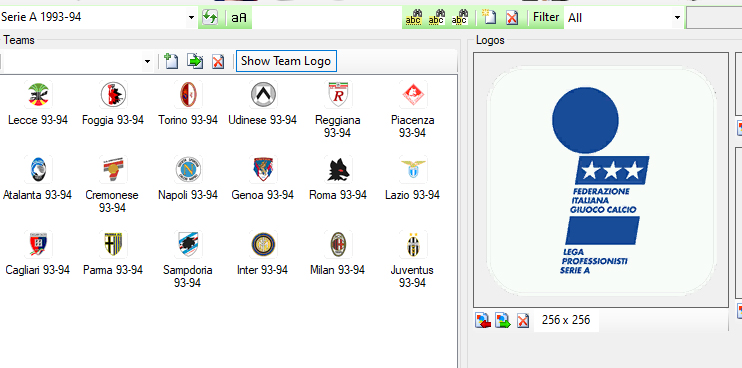
Task: Click the new page icon beside Filter
Action: [x=489, y=18]
